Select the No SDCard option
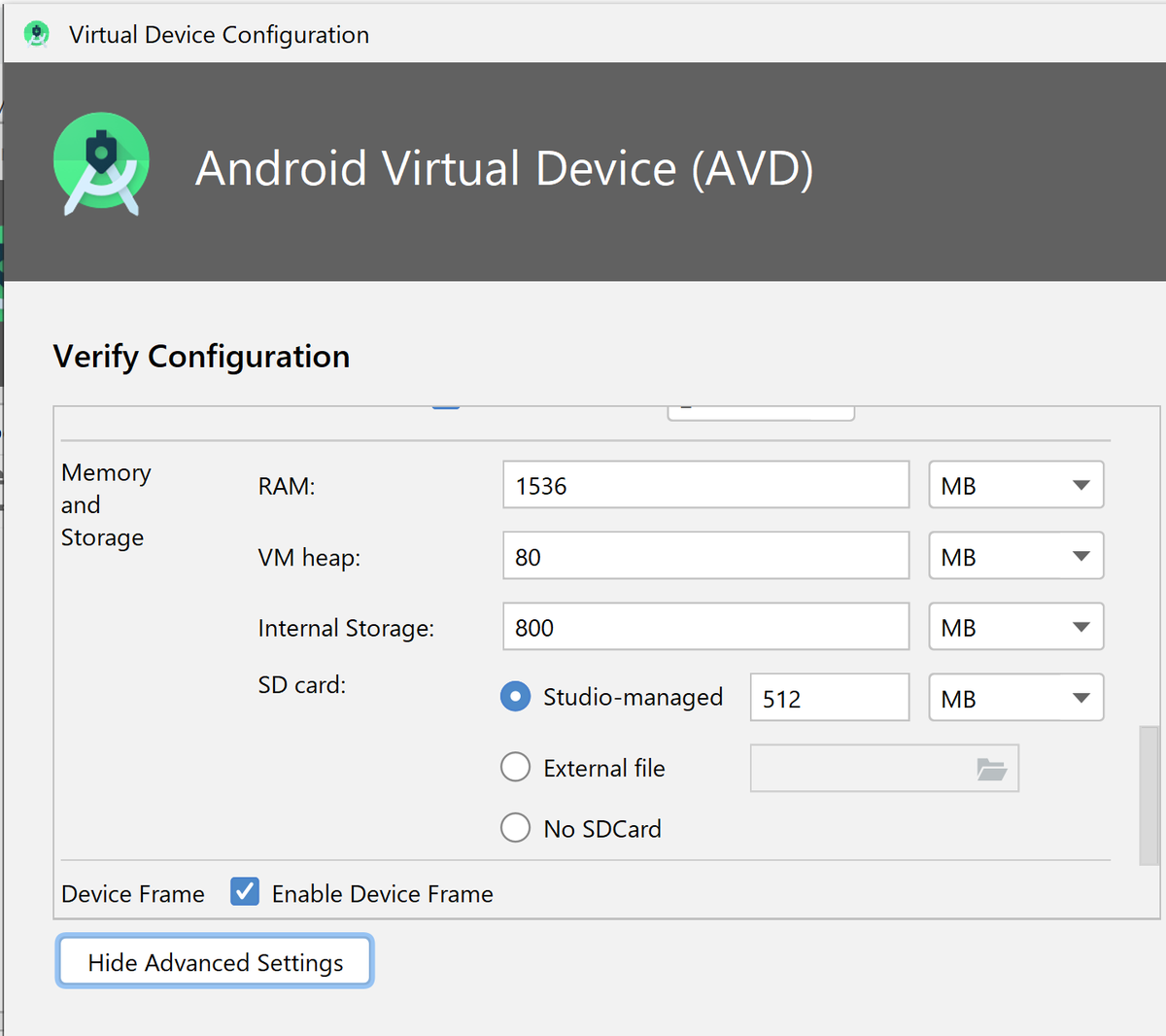 pyautogui.click(x=515, y=827)
